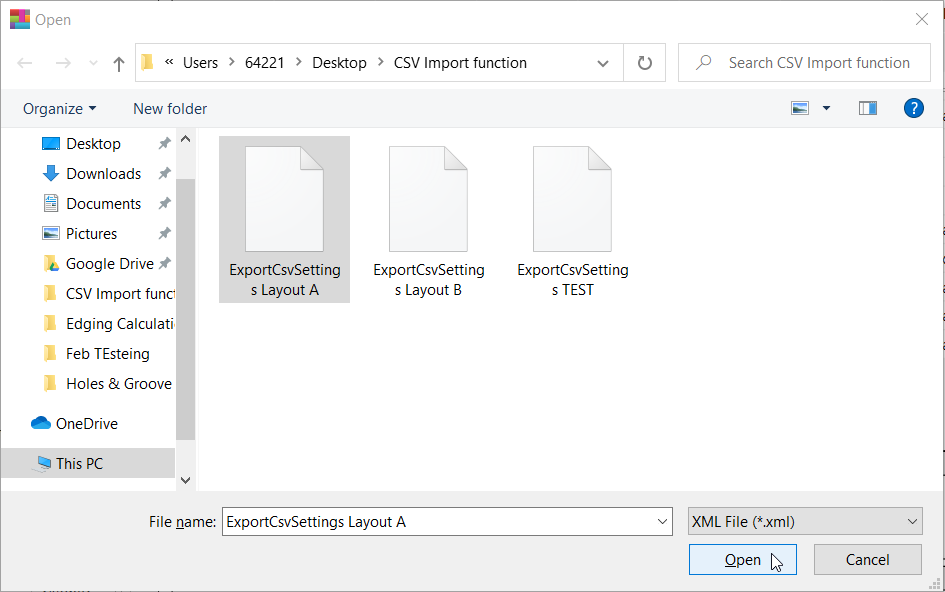The height and width of the screenshot is (592, 945).
Task: Click the folder icon in address bar
Action: pyautogui.click(x=148, y=63)
